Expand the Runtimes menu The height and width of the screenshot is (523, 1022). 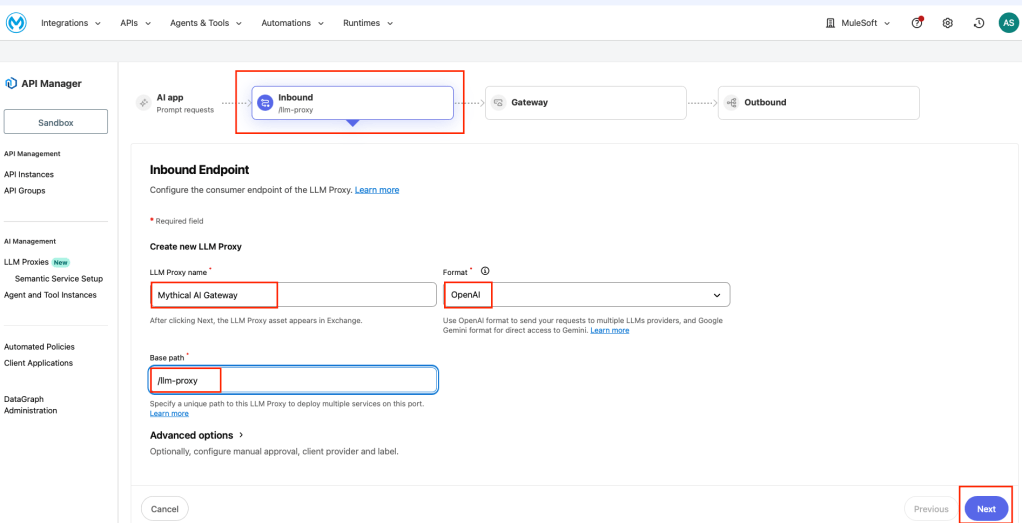click(367, 23)
